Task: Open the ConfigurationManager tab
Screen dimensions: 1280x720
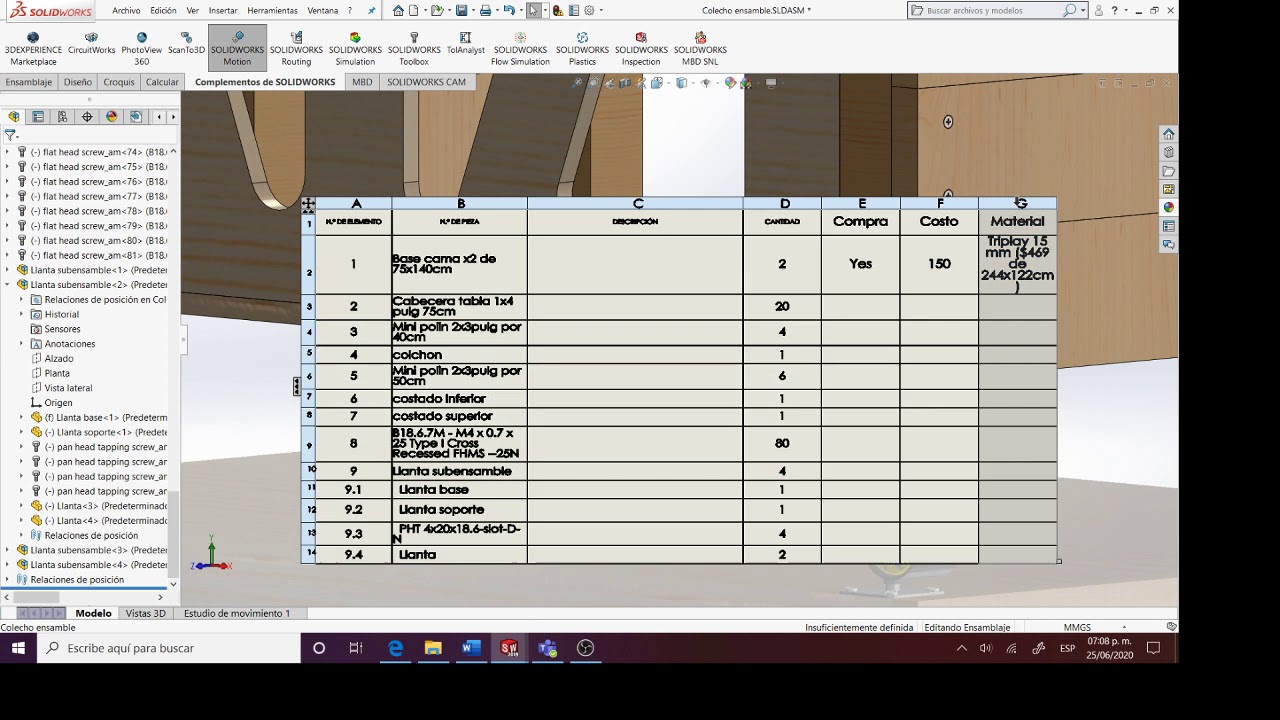Action: click(62, 117)
